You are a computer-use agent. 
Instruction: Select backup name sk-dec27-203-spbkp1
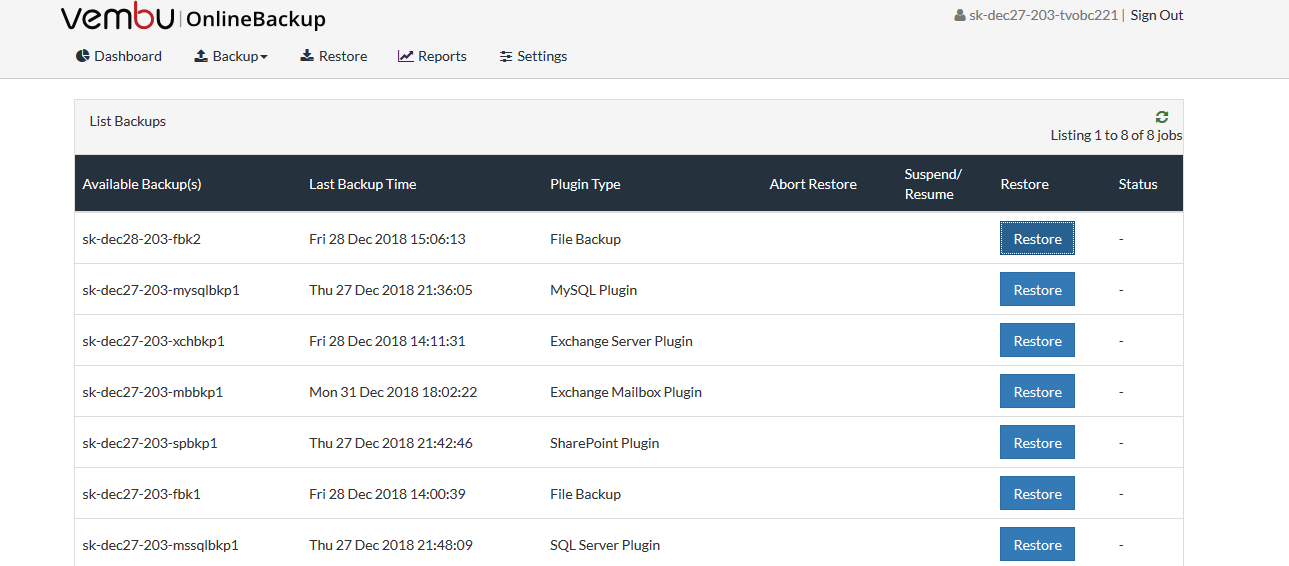(x=150, y=443)
